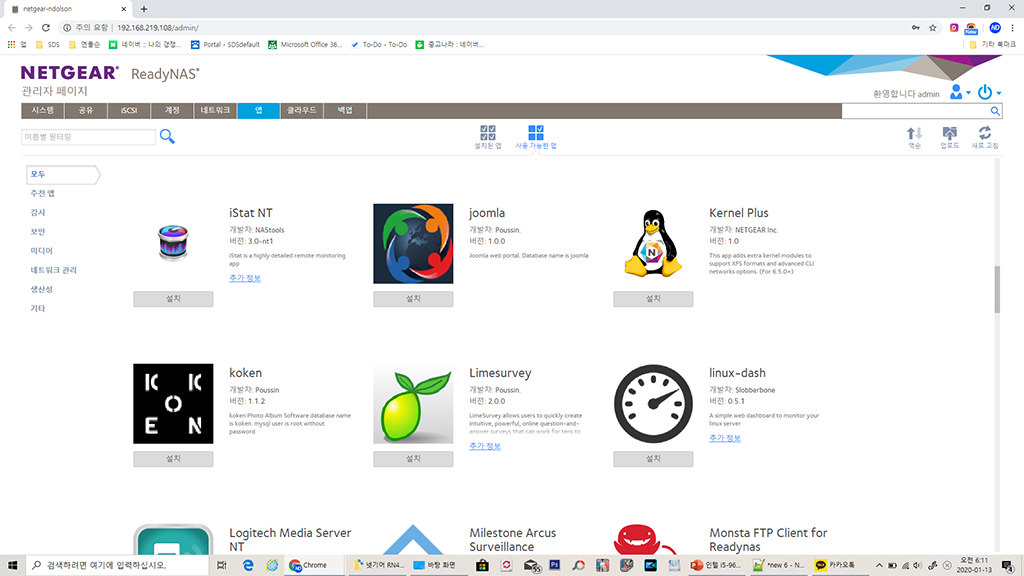Open Microsoft Store taskbar icon

coord(482,565)
